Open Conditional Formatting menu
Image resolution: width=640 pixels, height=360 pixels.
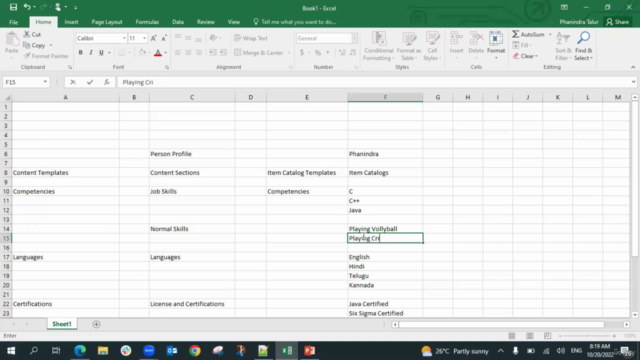378,46
